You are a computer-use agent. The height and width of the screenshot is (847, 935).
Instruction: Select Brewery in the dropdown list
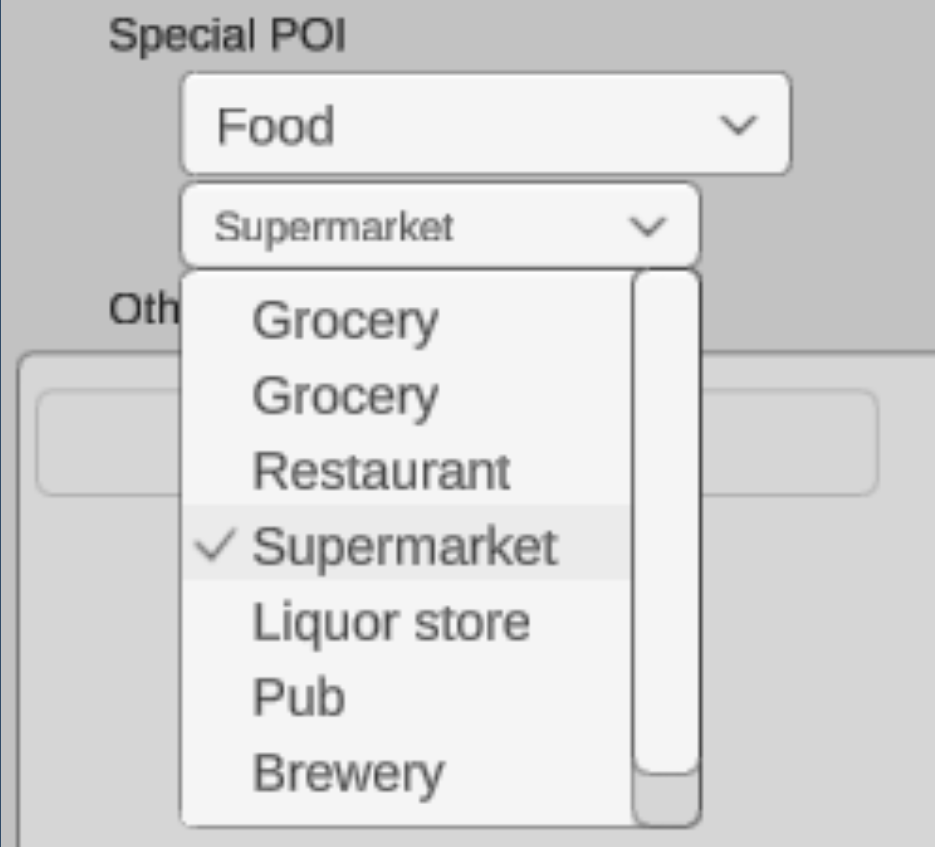348,773
